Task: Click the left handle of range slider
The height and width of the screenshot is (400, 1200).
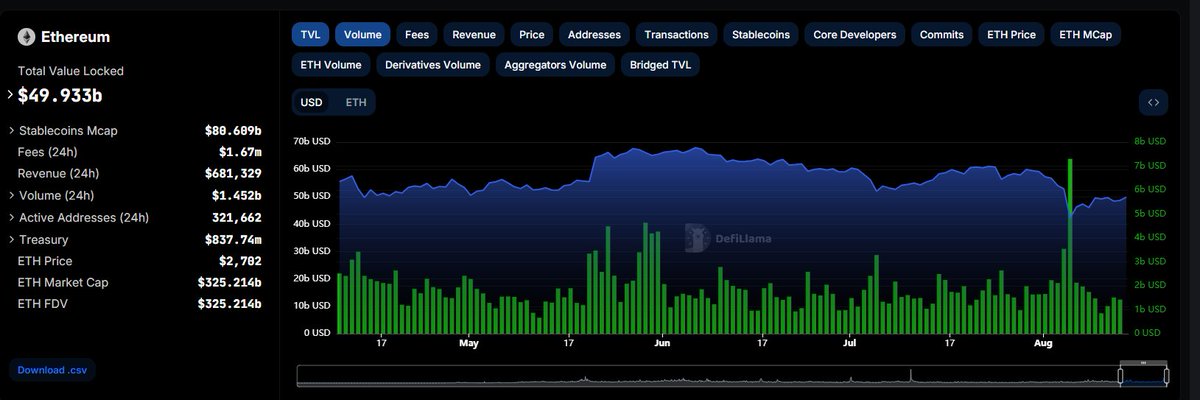Action: pyautogui.click(x=1121, y=376)
